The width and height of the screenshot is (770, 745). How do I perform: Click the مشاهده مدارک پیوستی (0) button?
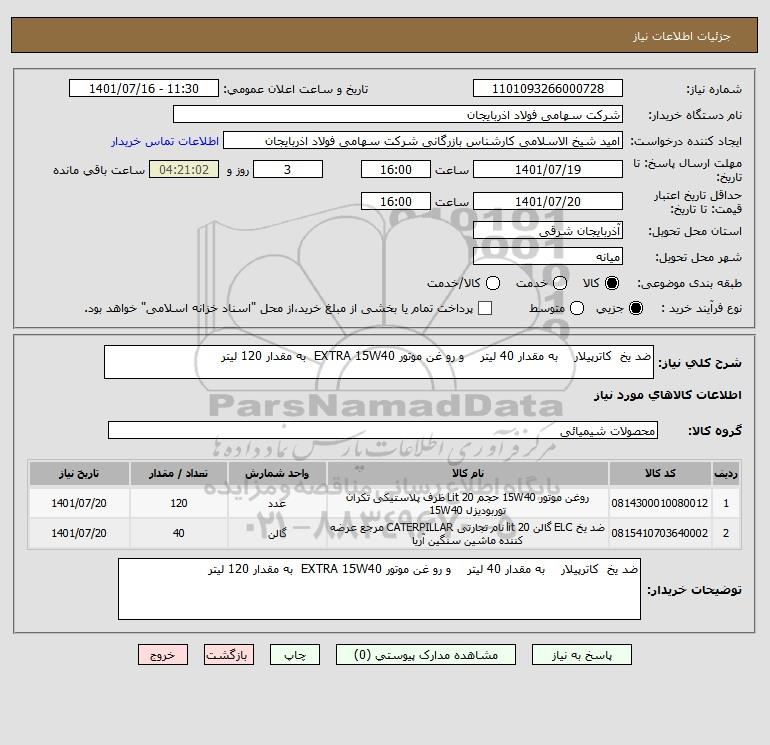pyautogui.click(x=426, y=655)
